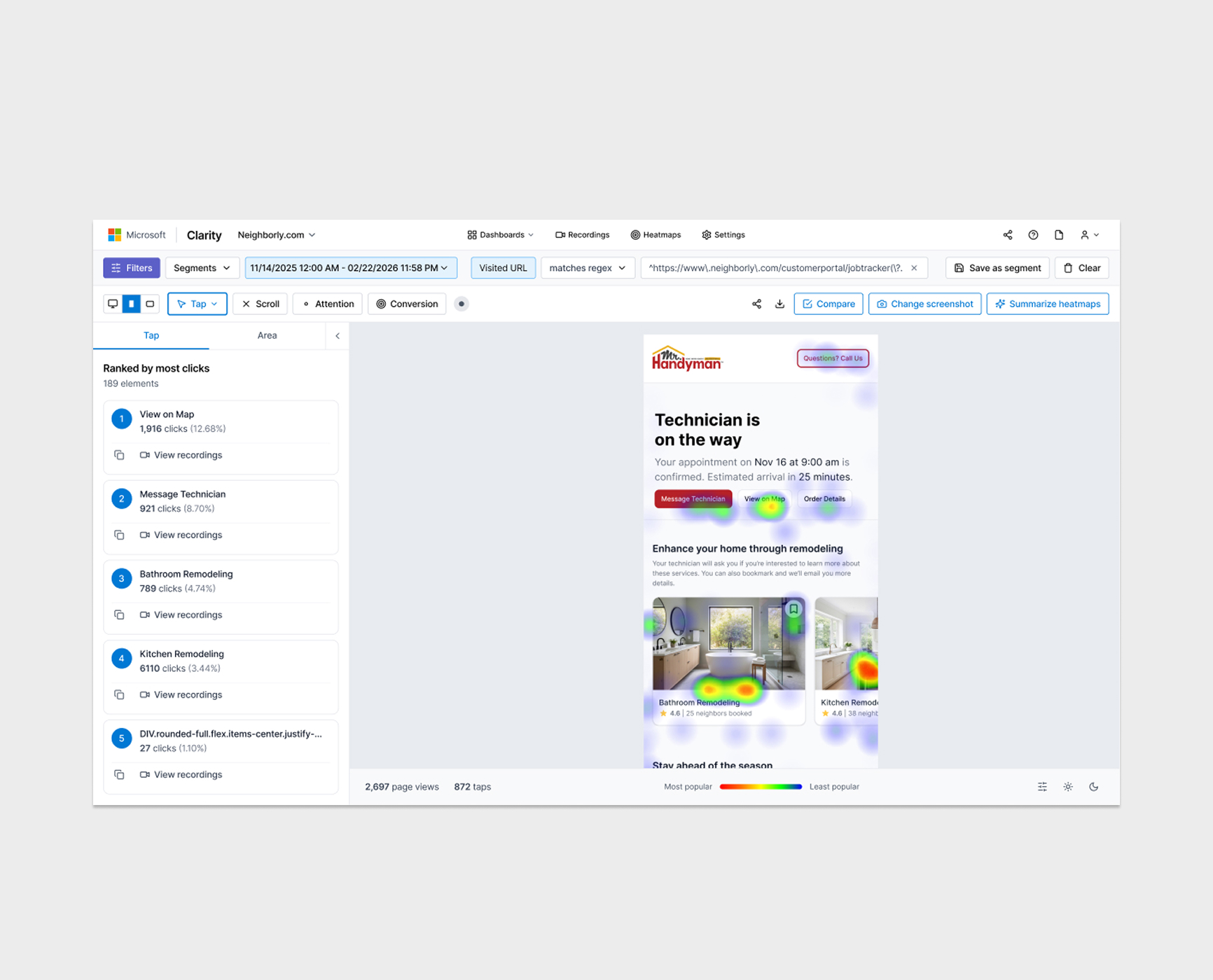Open heatmap display settings sliders icon

[x=1042, y=787]
